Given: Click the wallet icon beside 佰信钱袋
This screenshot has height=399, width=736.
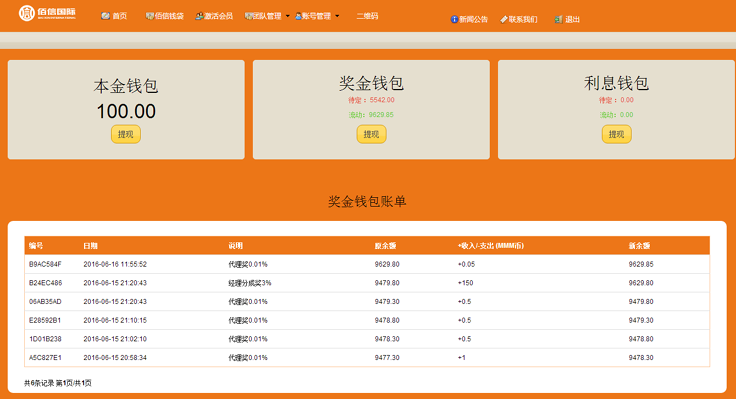Looking at the screenshot, I should (150, 16).
